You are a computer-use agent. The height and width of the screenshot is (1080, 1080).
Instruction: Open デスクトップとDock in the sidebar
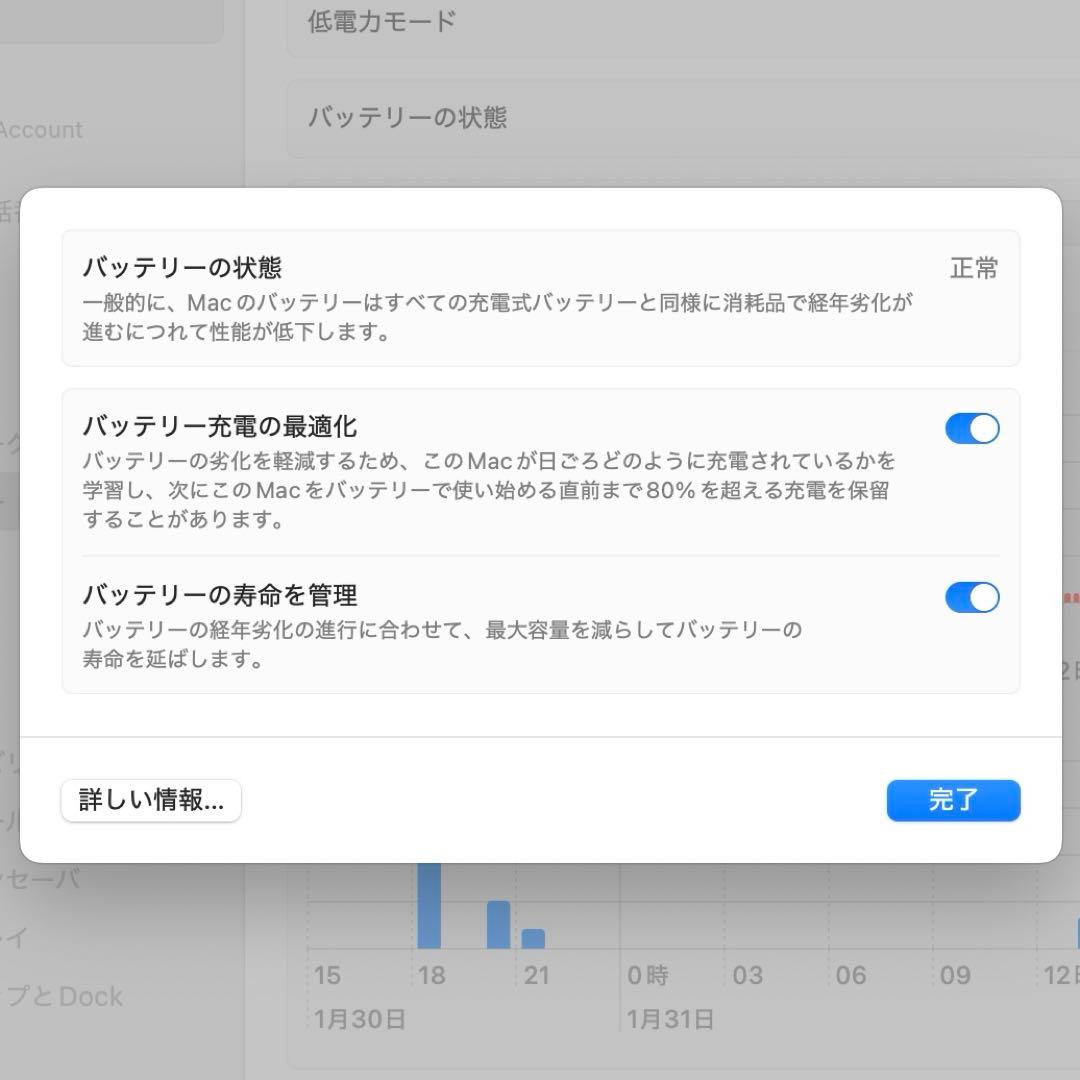coord(62,996)
